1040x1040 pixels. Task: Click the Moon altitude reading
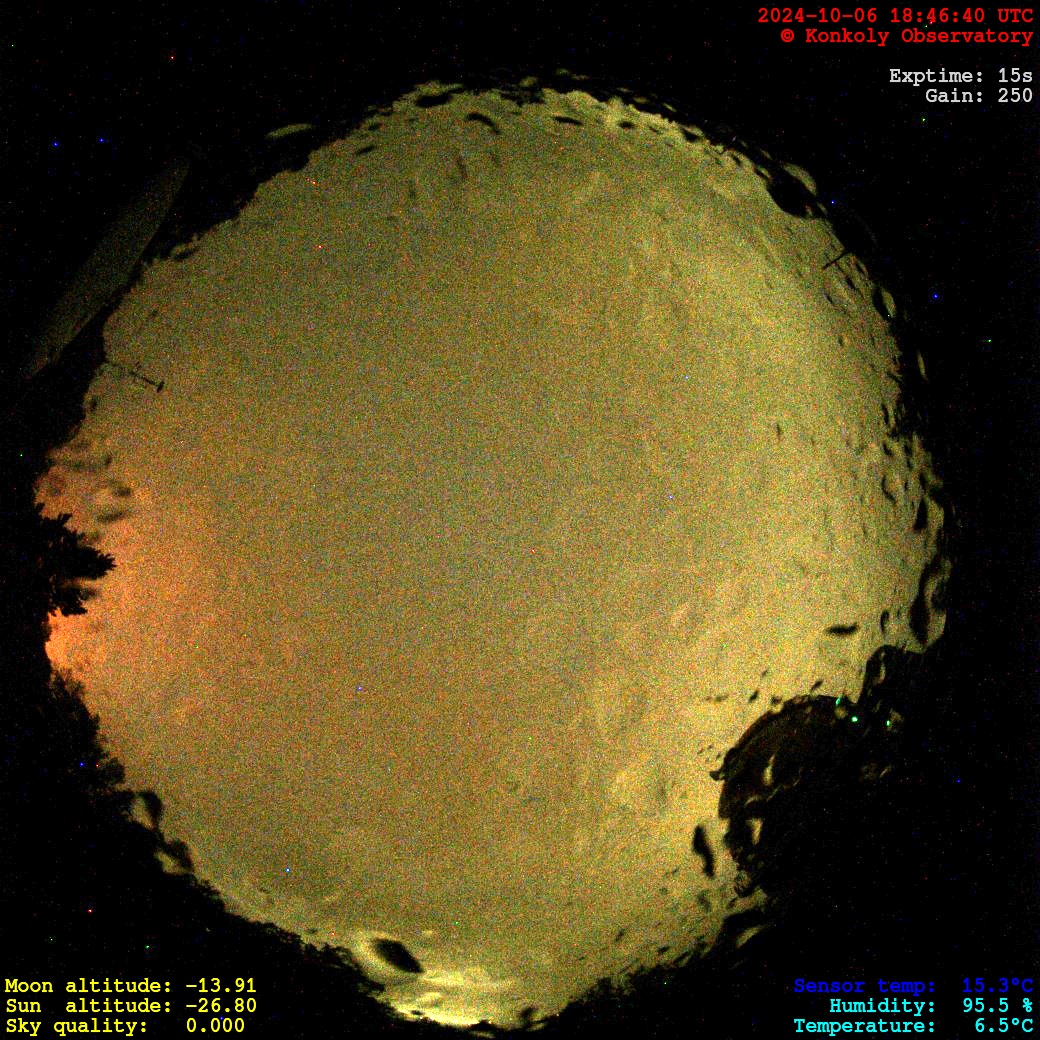point(130,986)
